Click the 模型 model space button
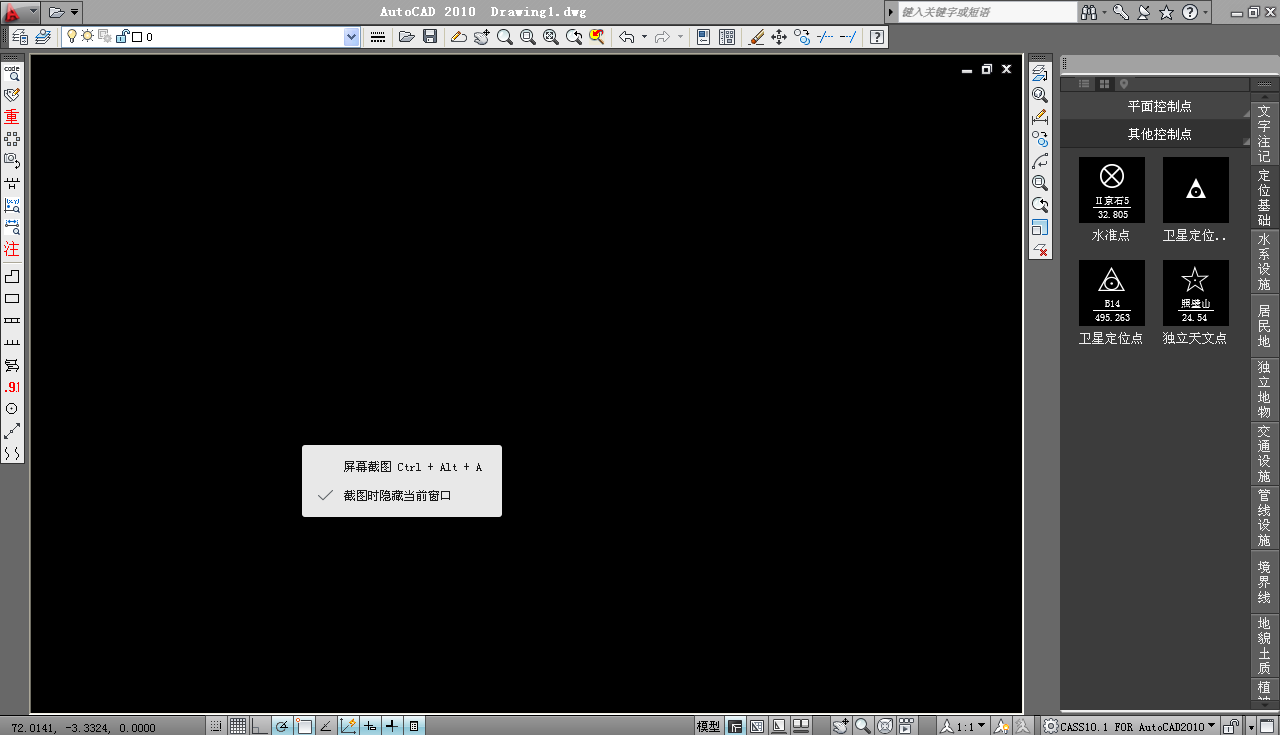Screen dimensions: 1280x735 click(x=708, y=726)
